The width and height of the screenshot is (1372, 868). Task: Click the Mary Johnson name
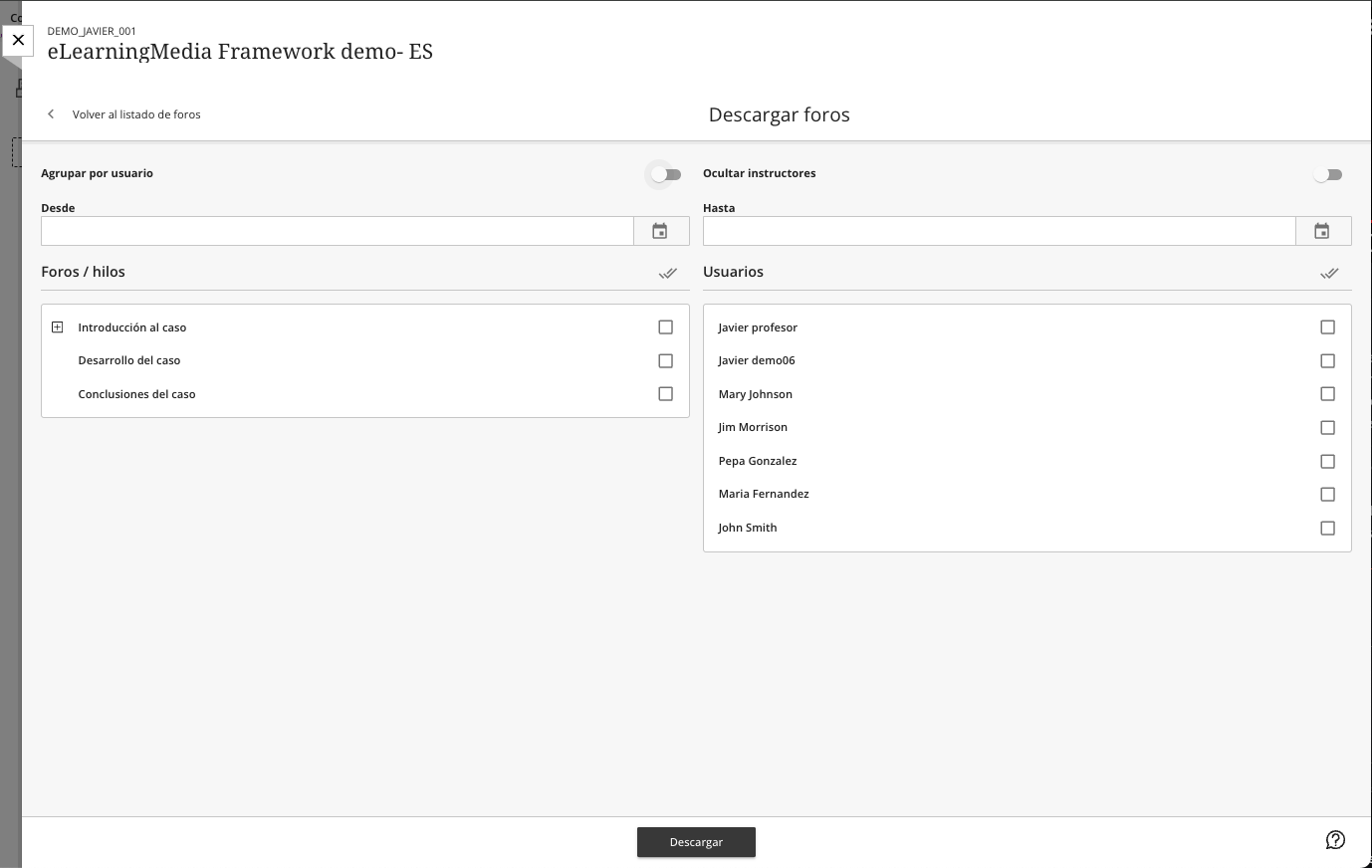click(x=756, y=394)
